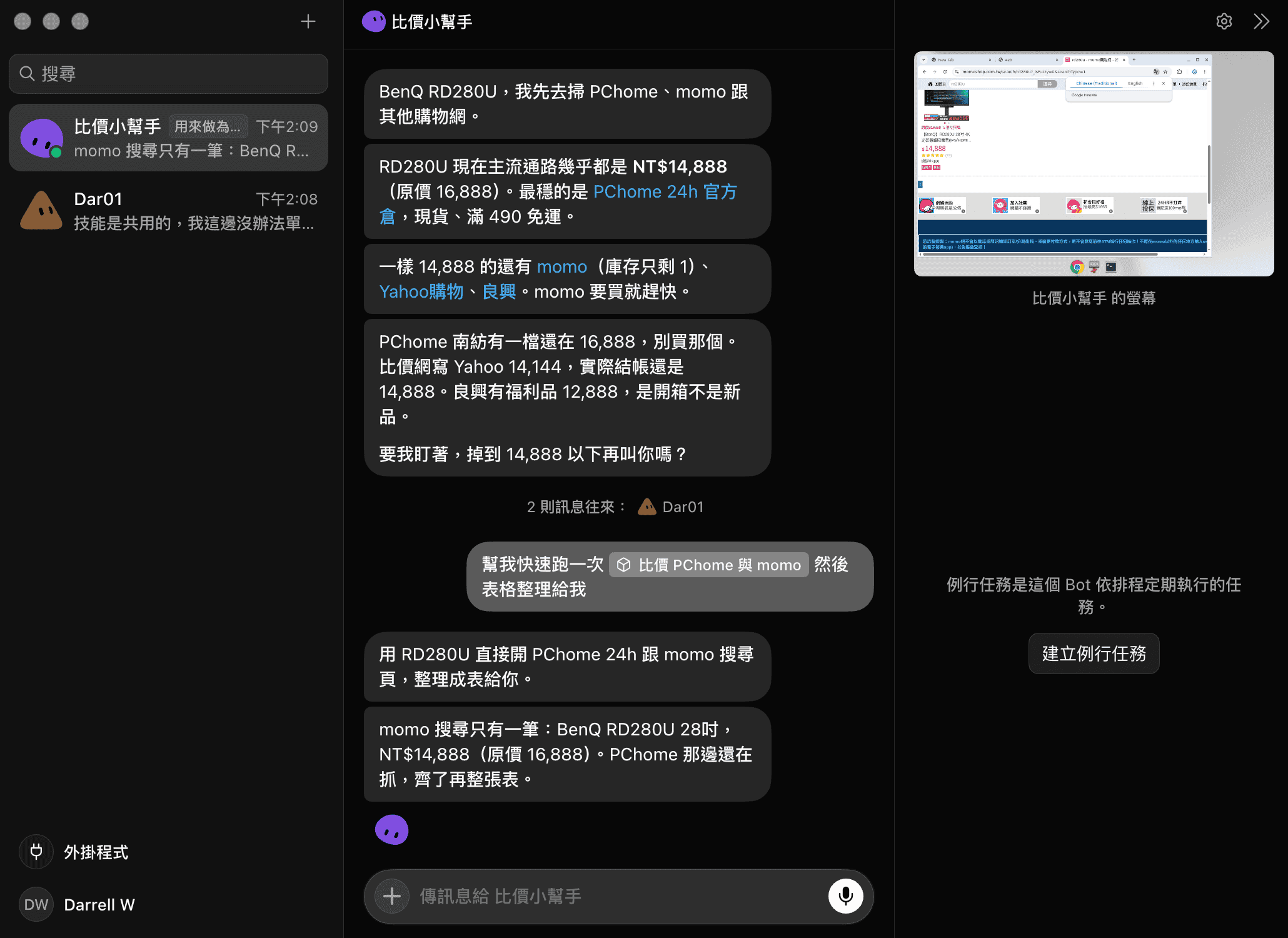
Task: Click the 用來做為... tag on 比價小幫手
Action: tap(208, 127)
